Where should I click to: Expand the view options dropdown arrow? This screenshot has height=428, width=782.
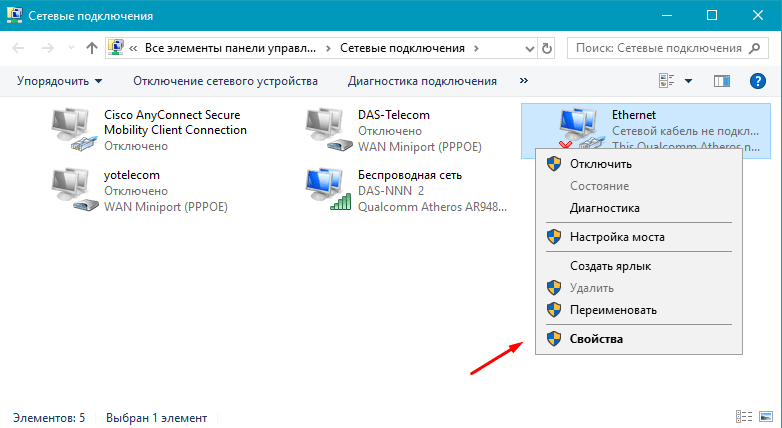[688, 81]
